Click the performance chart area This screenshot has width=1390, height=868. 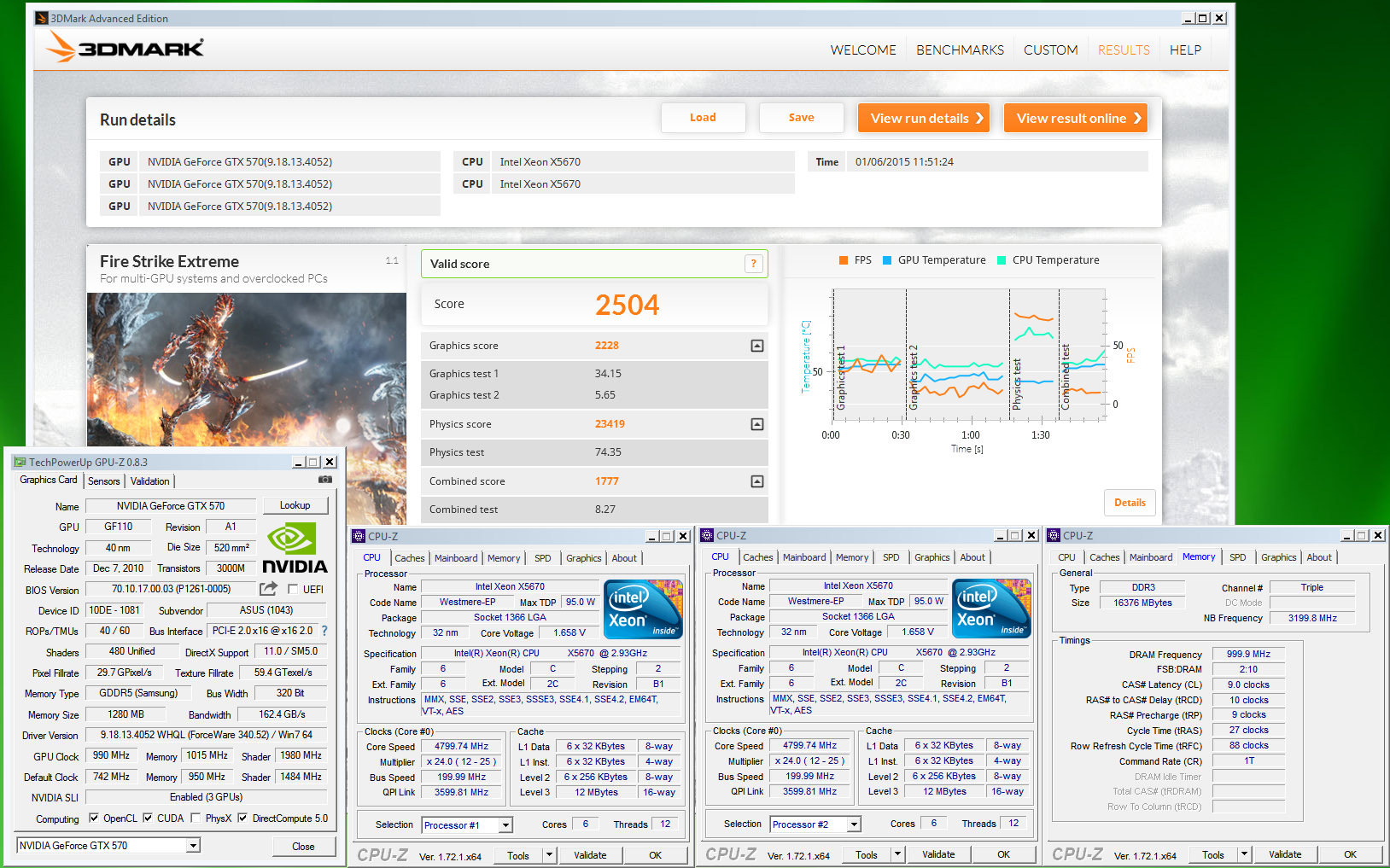[969, 354]
